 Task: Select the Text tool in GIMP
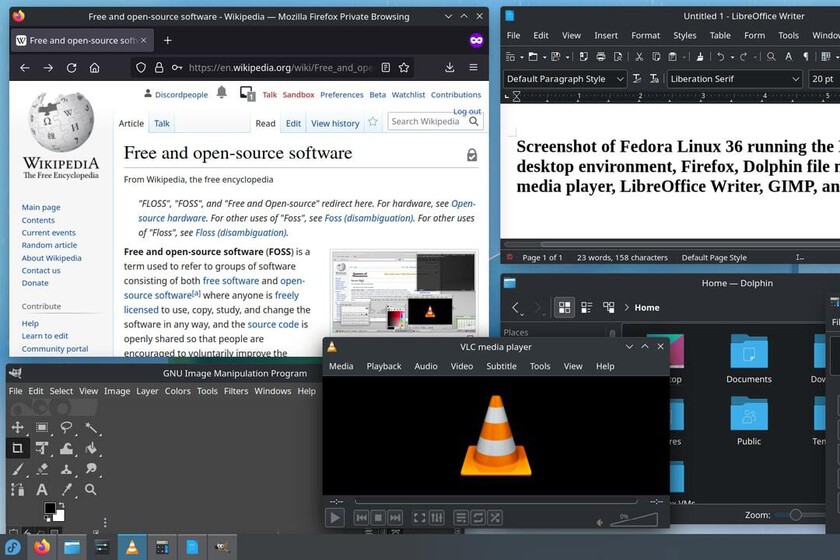[42, 489]
